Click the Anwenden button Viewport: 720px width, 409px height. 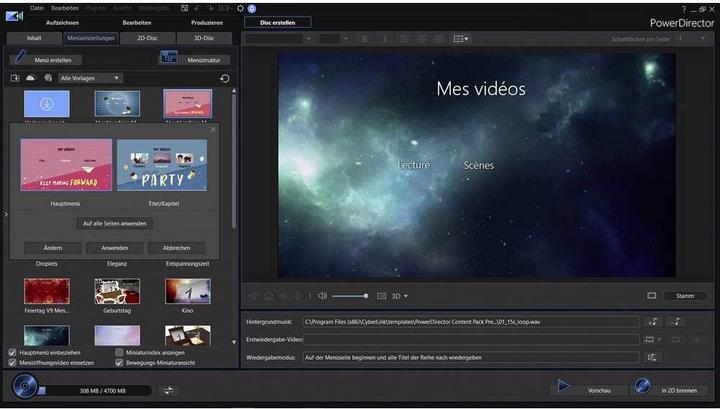(115, 248)
